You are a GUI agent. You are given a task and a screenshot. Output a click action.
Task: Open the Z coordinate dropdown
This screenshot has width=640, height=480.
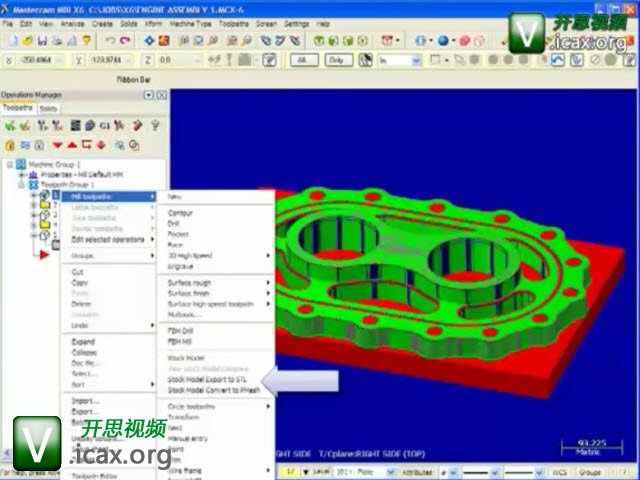tap(198, 60)
